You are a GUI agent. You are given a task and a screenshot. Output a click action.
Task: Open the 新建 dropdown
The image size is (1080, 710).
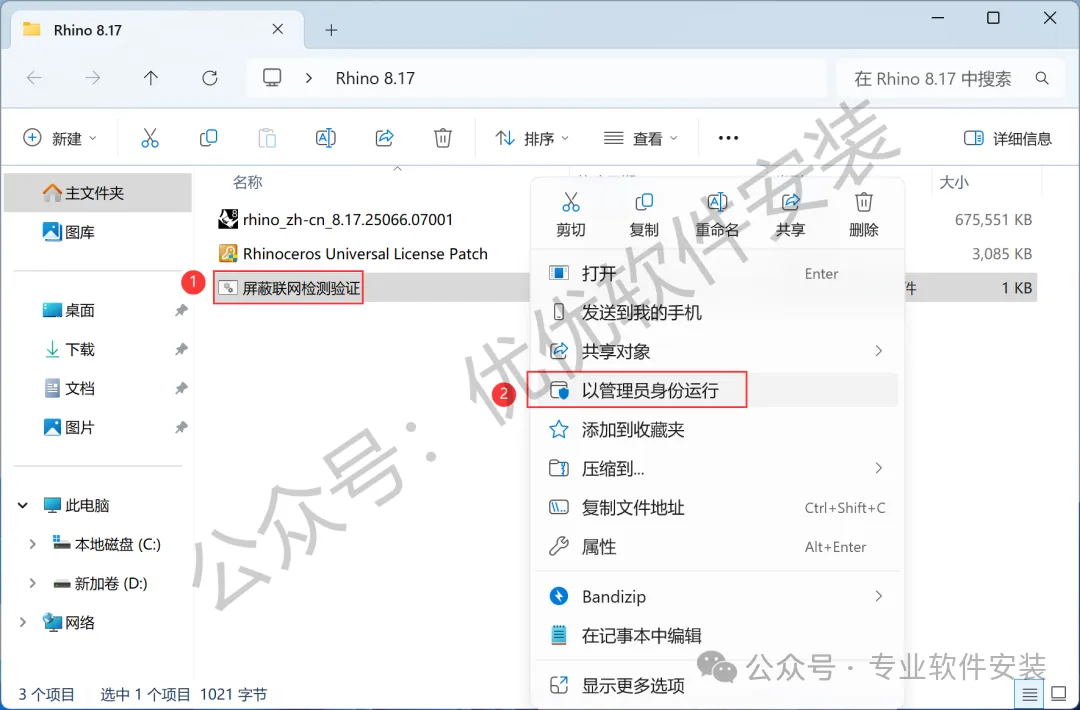tap(60, 138)
